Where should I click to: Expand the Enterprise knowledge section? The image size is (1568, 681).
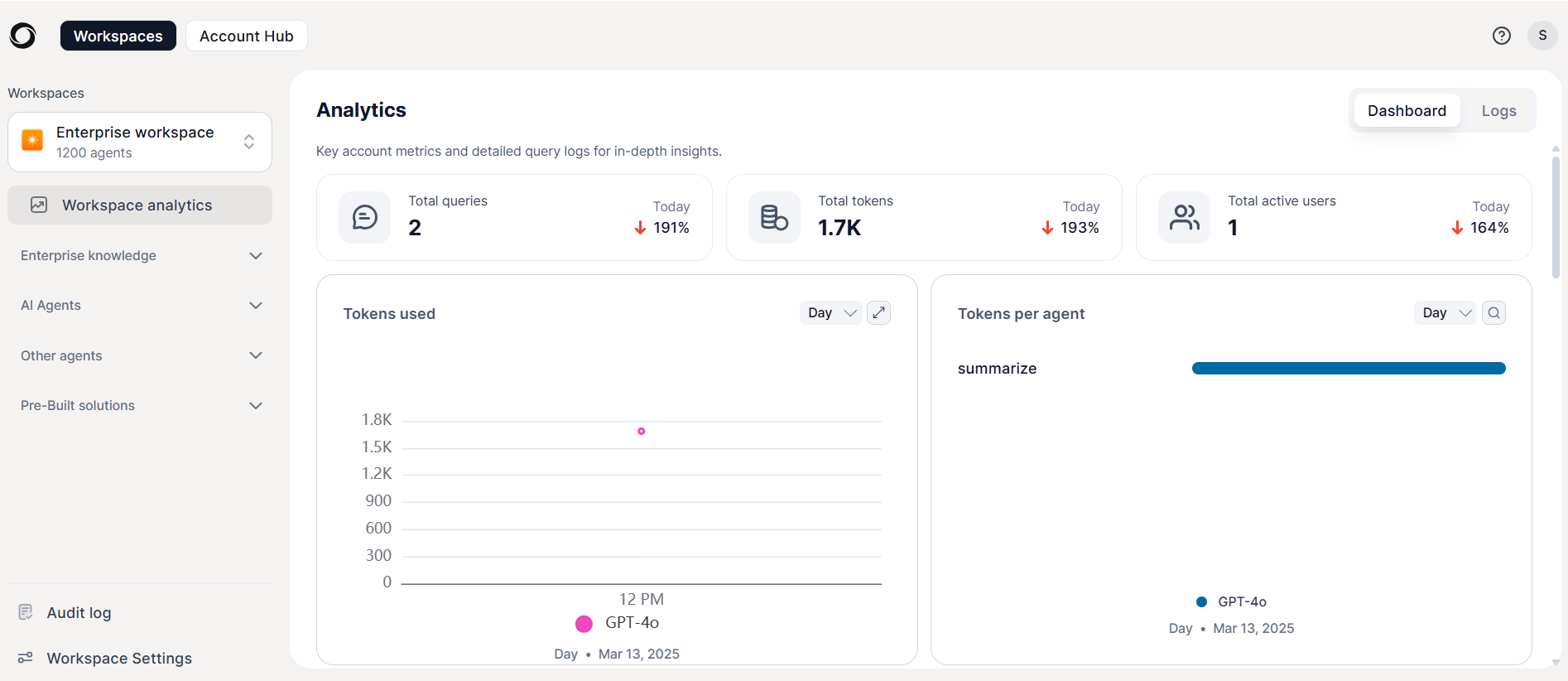click(141, 256)
